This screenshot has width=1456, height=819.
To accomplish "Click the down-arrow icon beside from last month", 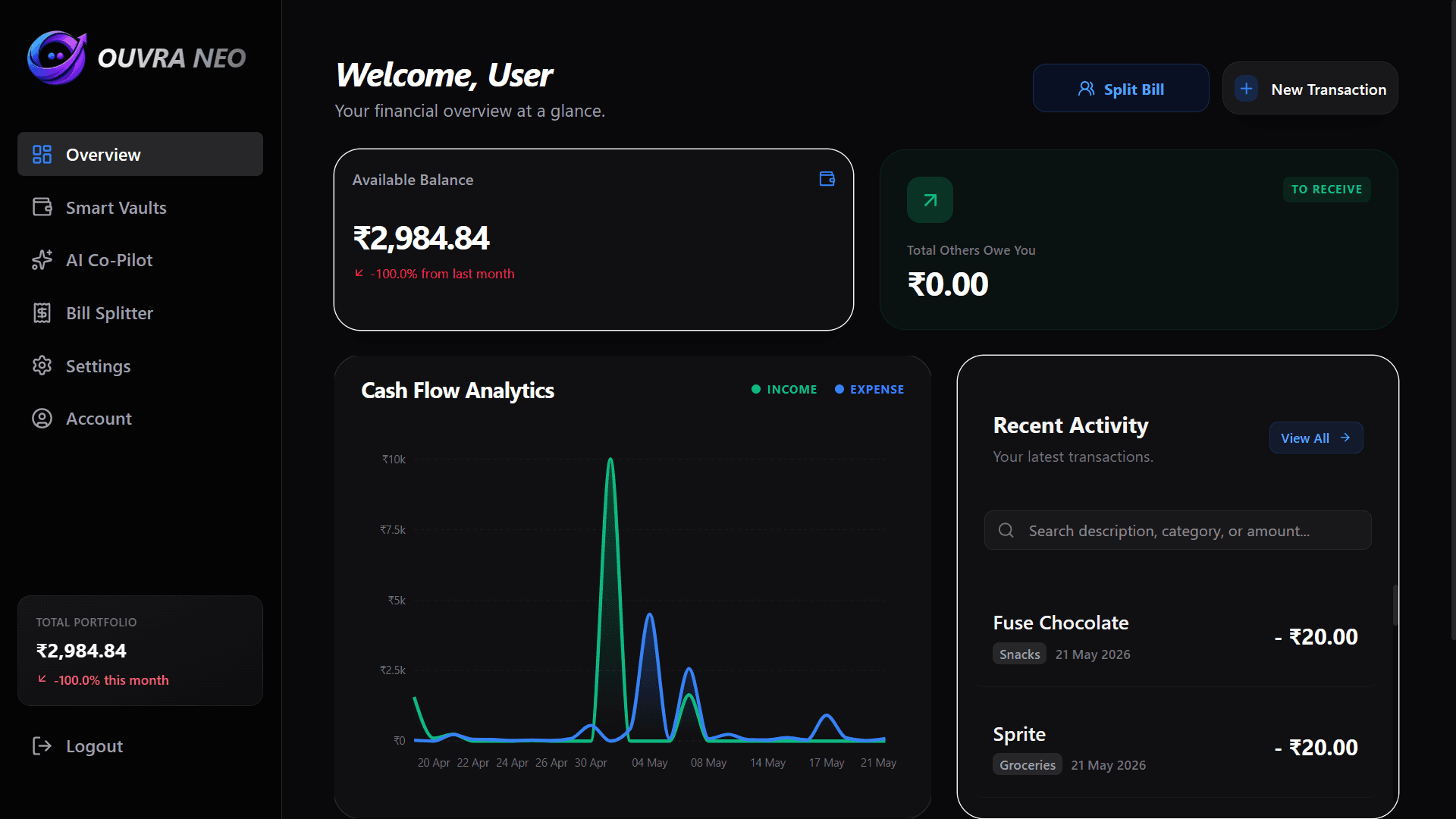I will [x=359, y=273].
